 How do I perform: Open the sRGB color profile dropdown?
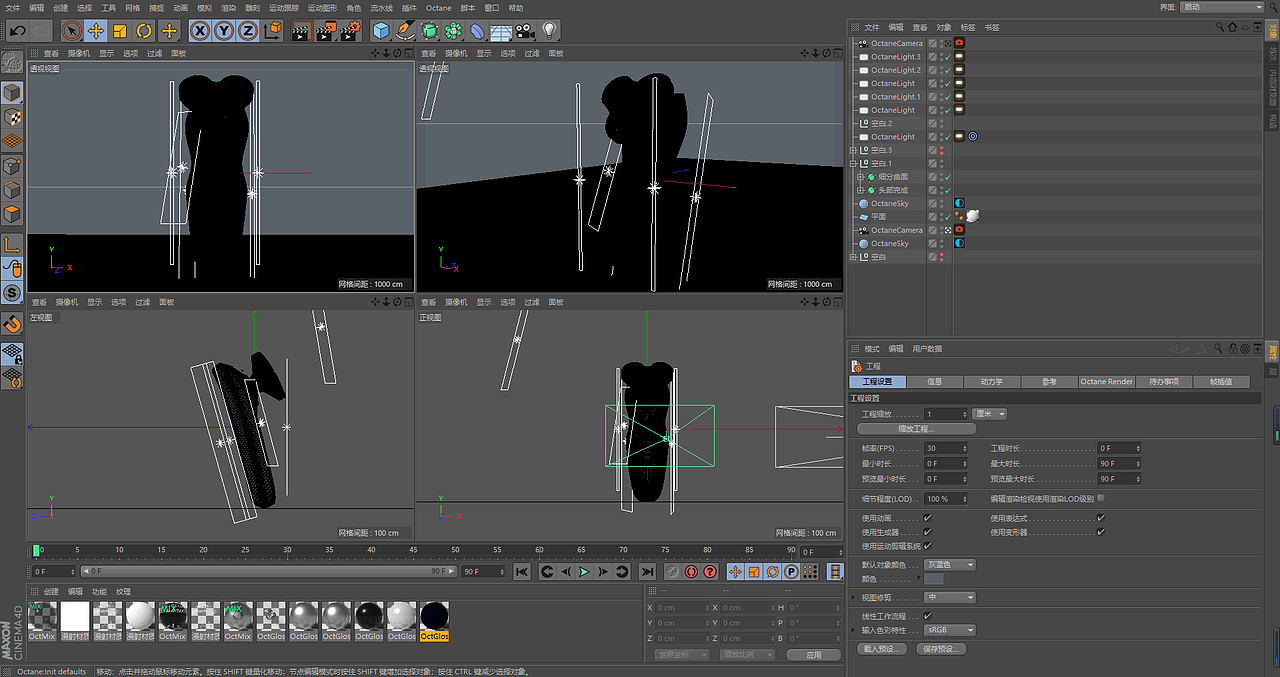[949, 631]
